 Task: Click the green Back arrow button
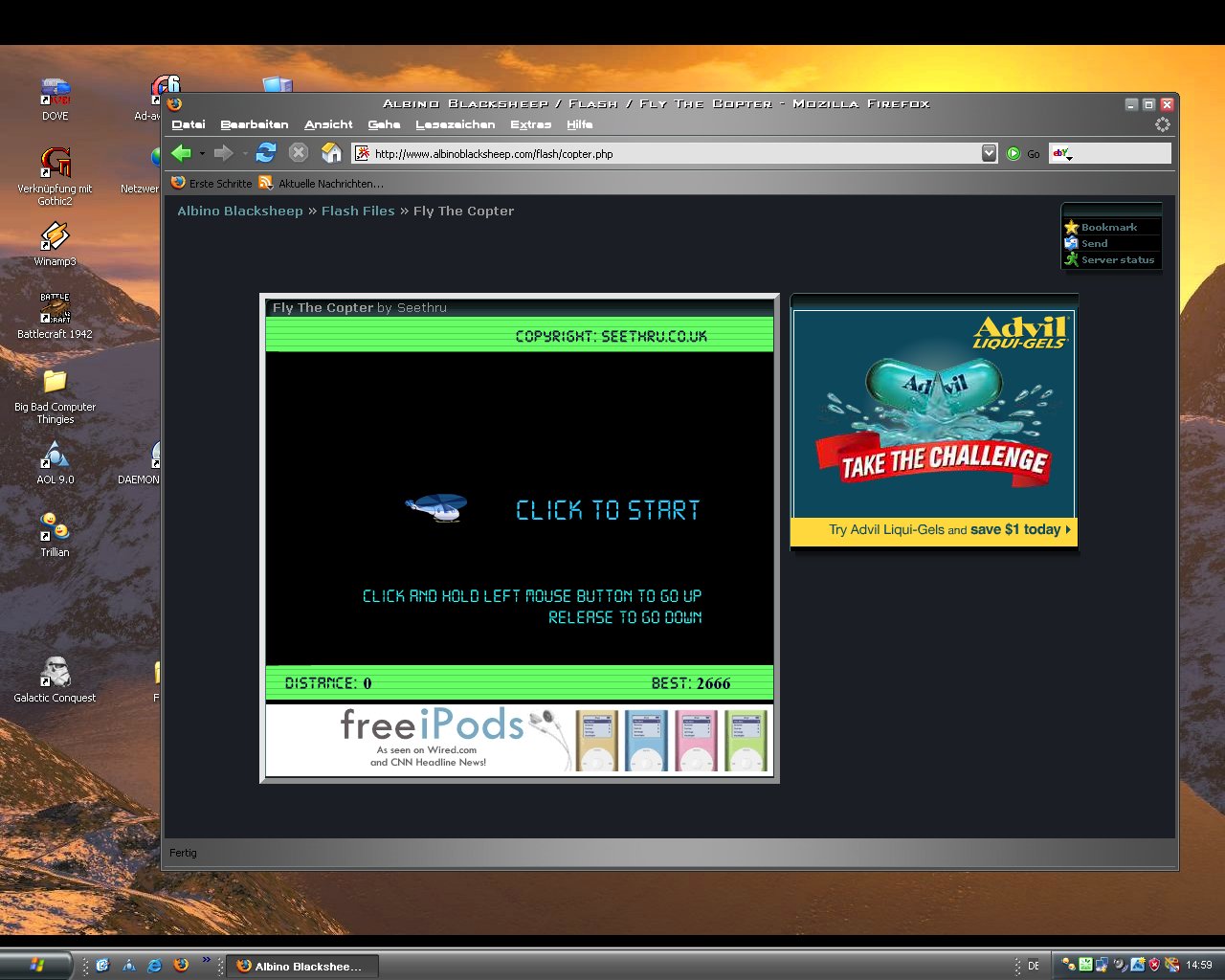pos(181,153)
